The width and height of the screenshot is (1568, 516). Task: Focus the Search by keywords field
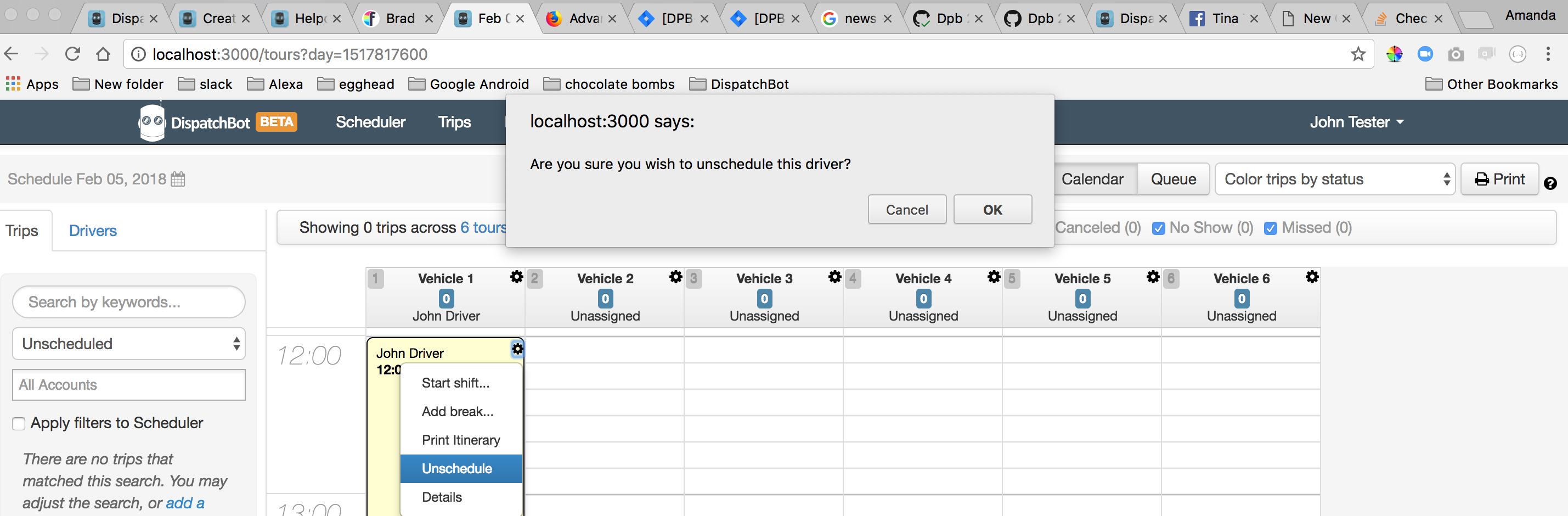[128, 302]
